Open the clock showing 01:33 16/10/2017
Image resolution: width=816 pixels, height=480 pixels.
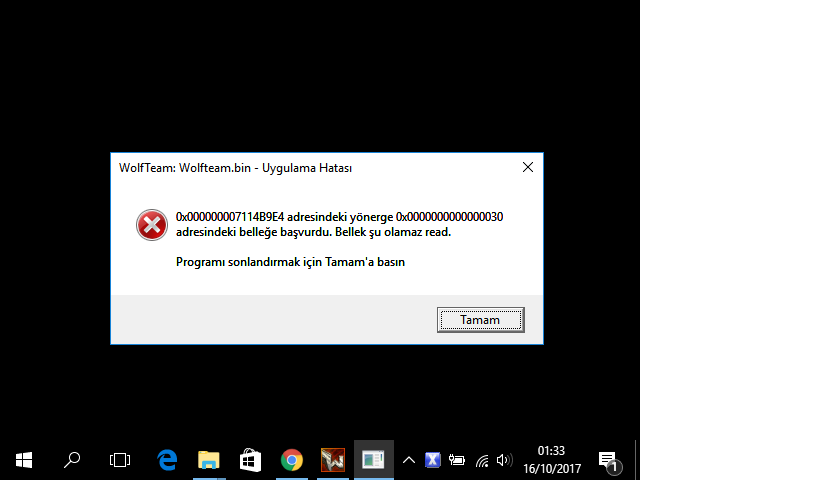[x=552, y=460]
